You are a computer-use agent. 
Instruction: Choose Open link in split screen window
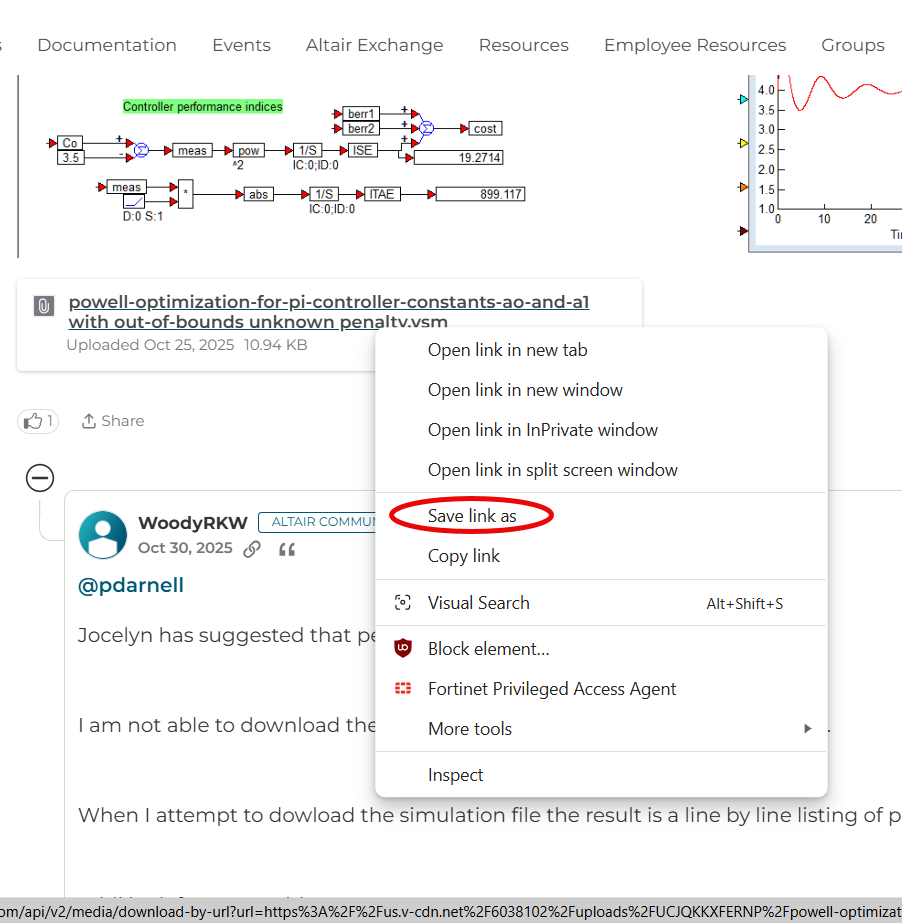[601, 470]
